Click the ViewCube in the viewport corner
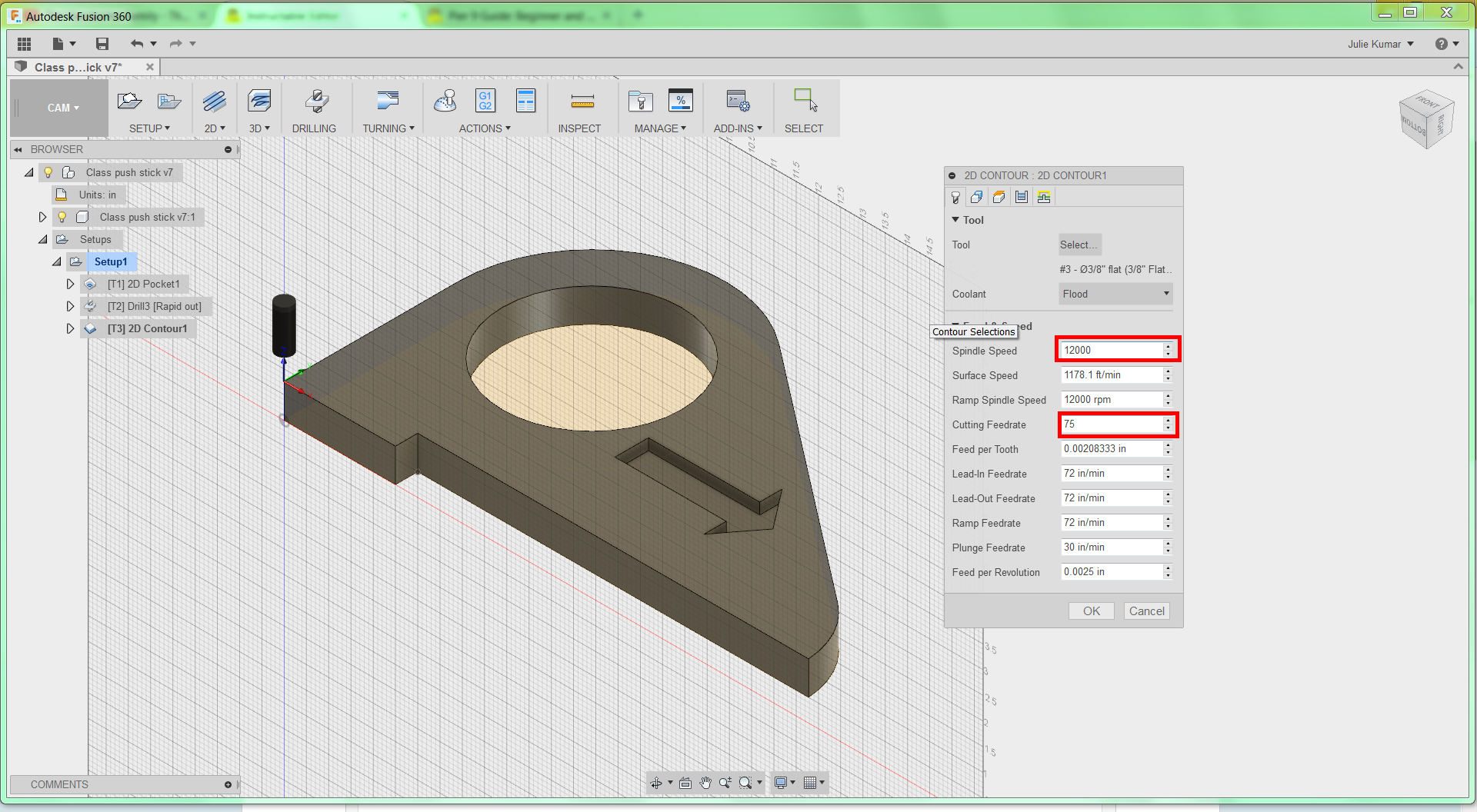The height and width of the screenshot is (812, 1477). (x=1427, y=120)
